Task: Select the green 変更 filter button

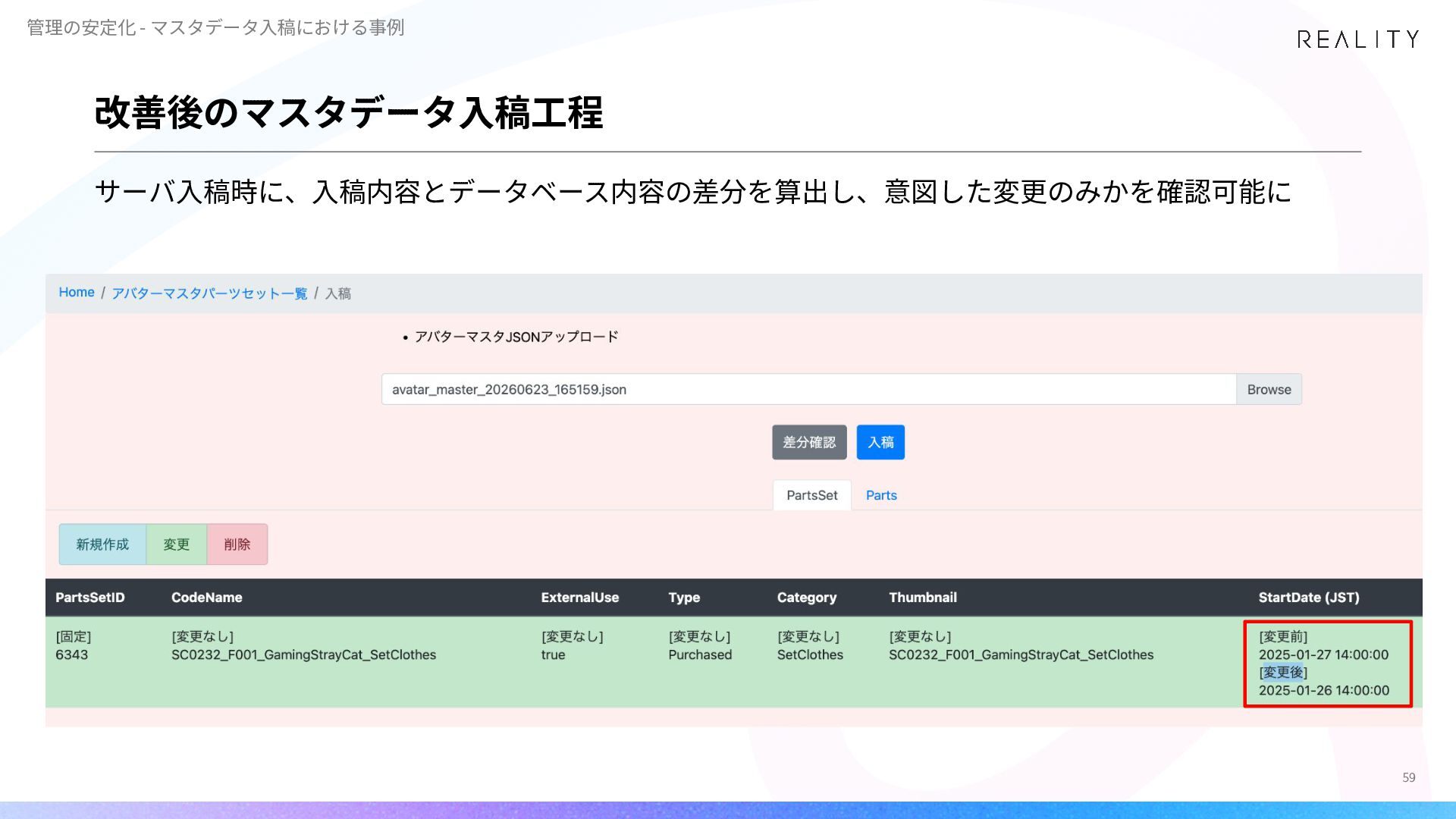Action: pyautogui.click(x=177, y=544)
